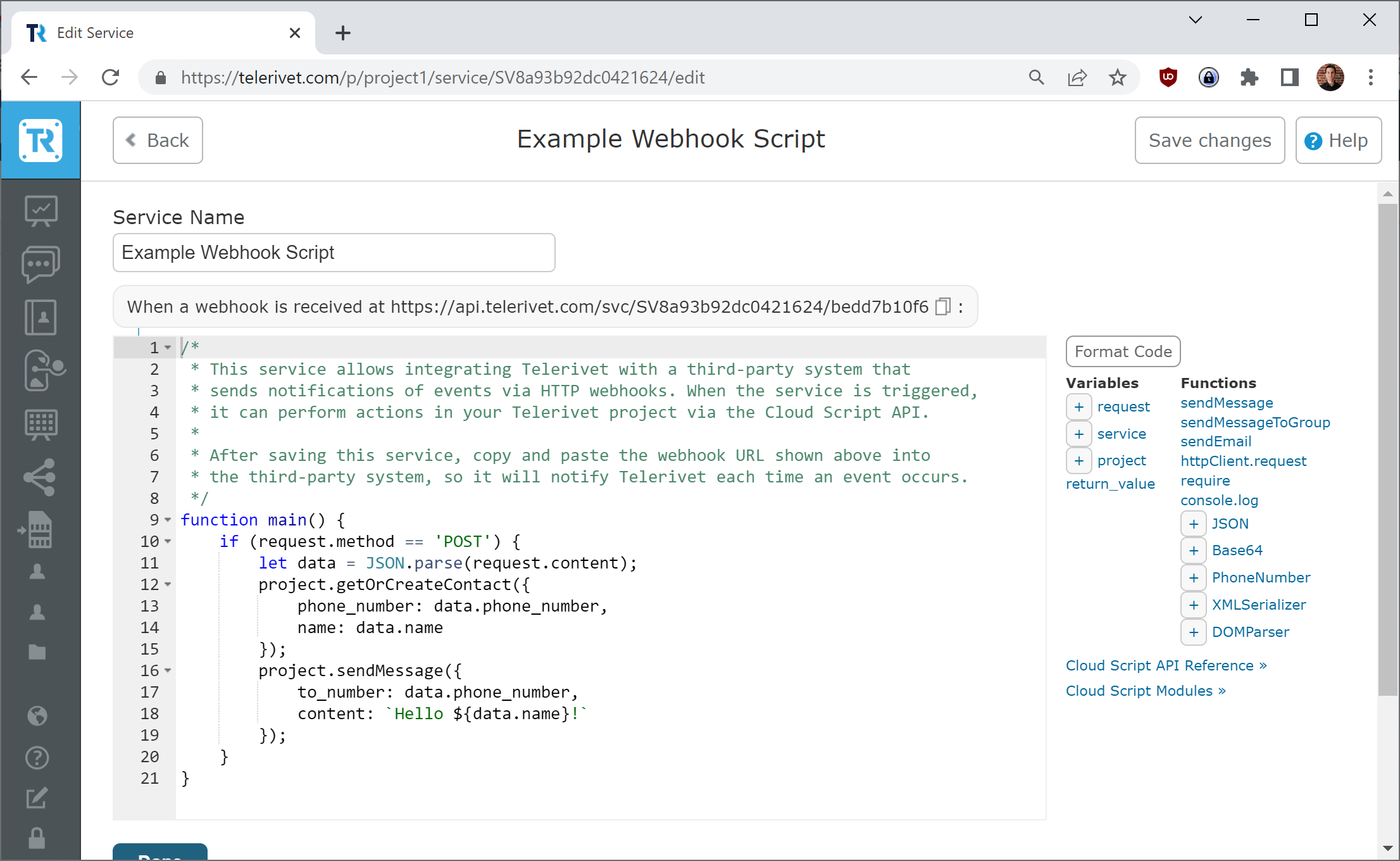Screen dimensions: 1400x861
Task: Open the browser side panel icon
Action: coord(1289,77)
